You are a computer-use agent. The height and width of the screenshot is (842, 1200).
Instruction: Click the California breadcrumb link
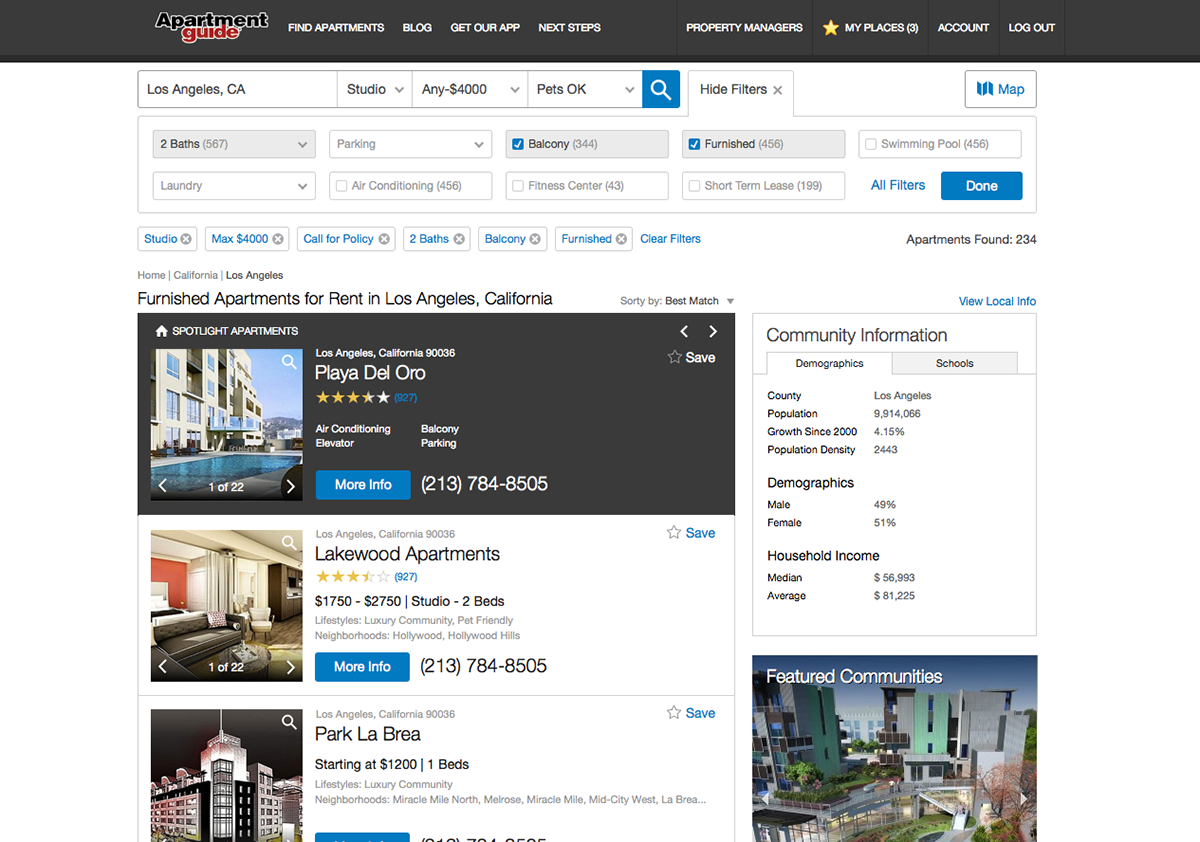[x=195, y=275]
